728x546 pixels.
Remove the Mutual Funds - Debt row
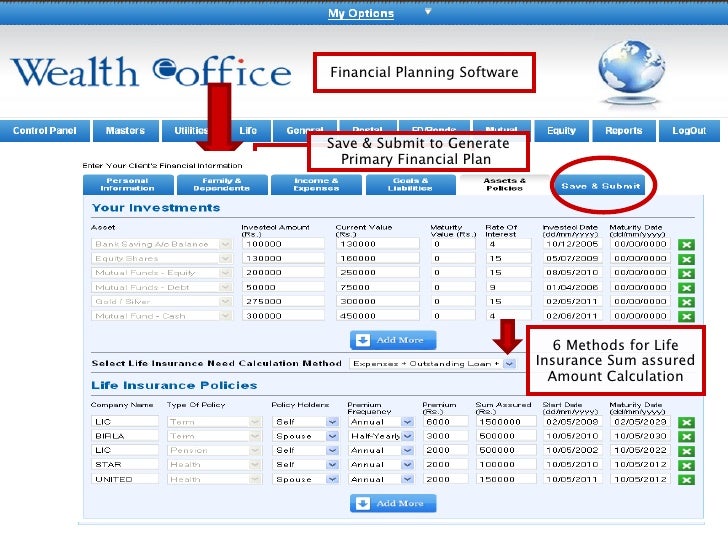click(686, 288)
